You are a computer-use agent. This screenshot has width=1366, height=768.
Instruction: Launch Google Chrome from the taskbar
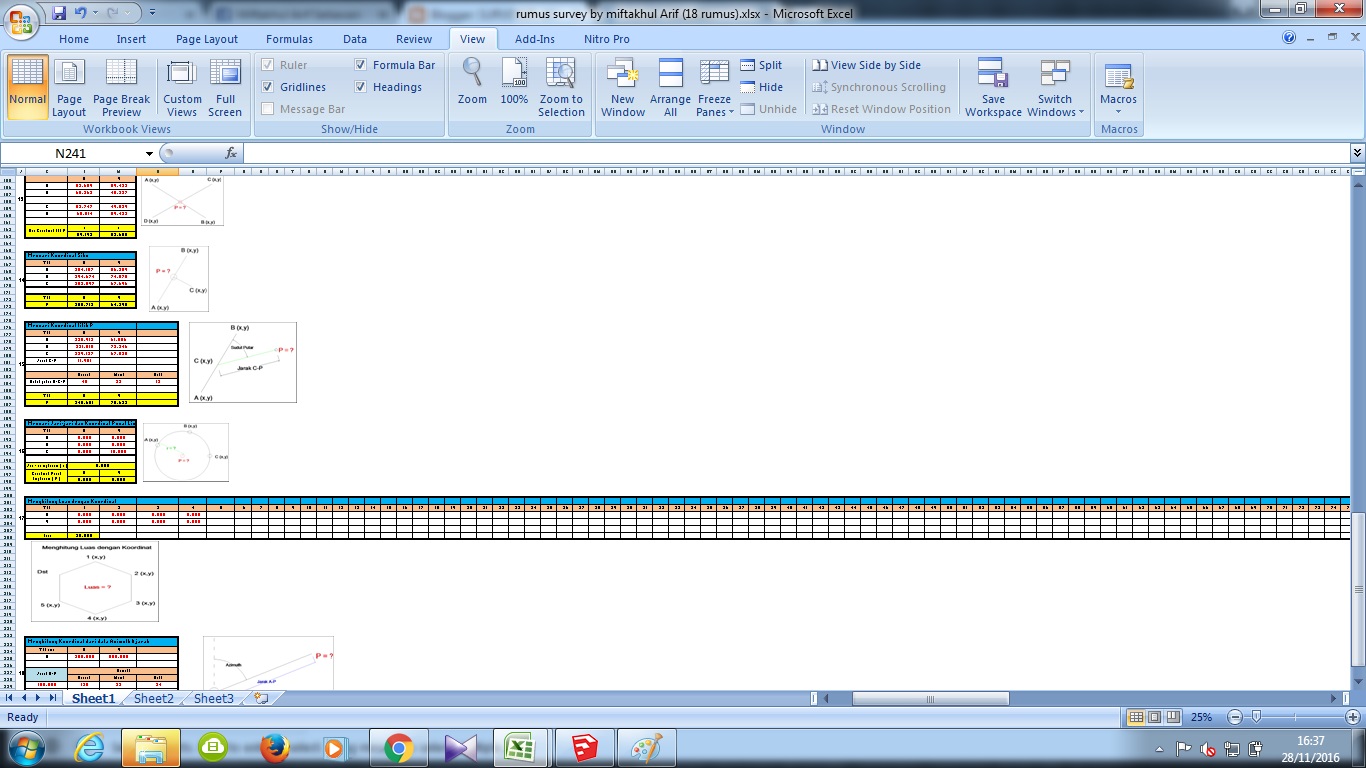[x=399, y=747]
